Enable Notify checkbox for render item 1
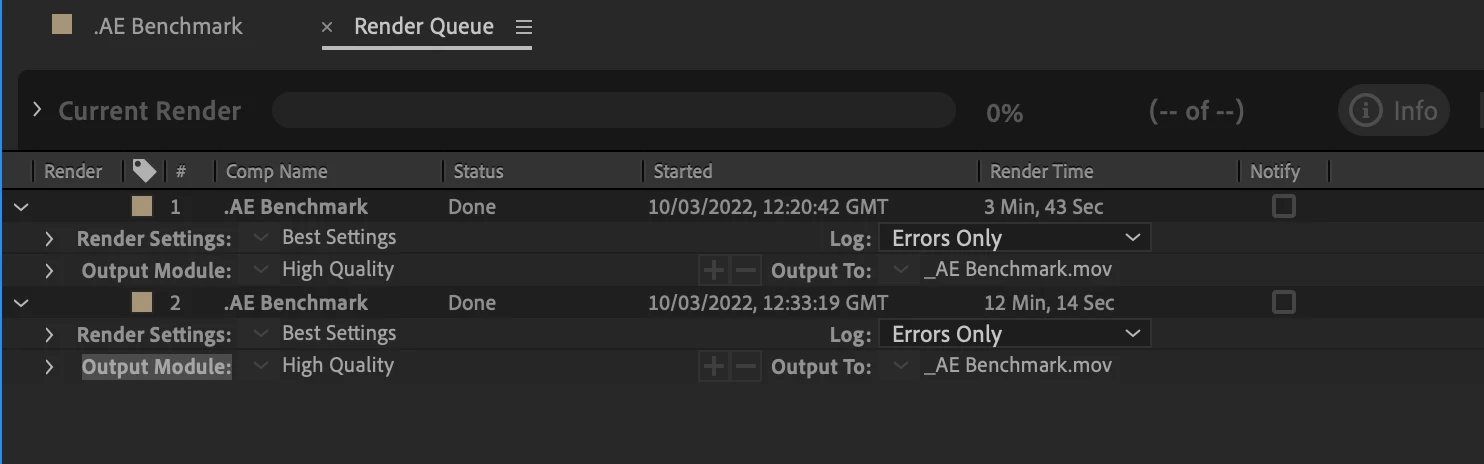This screenshot has width=1484, height=464. (x=1283, y=206)
